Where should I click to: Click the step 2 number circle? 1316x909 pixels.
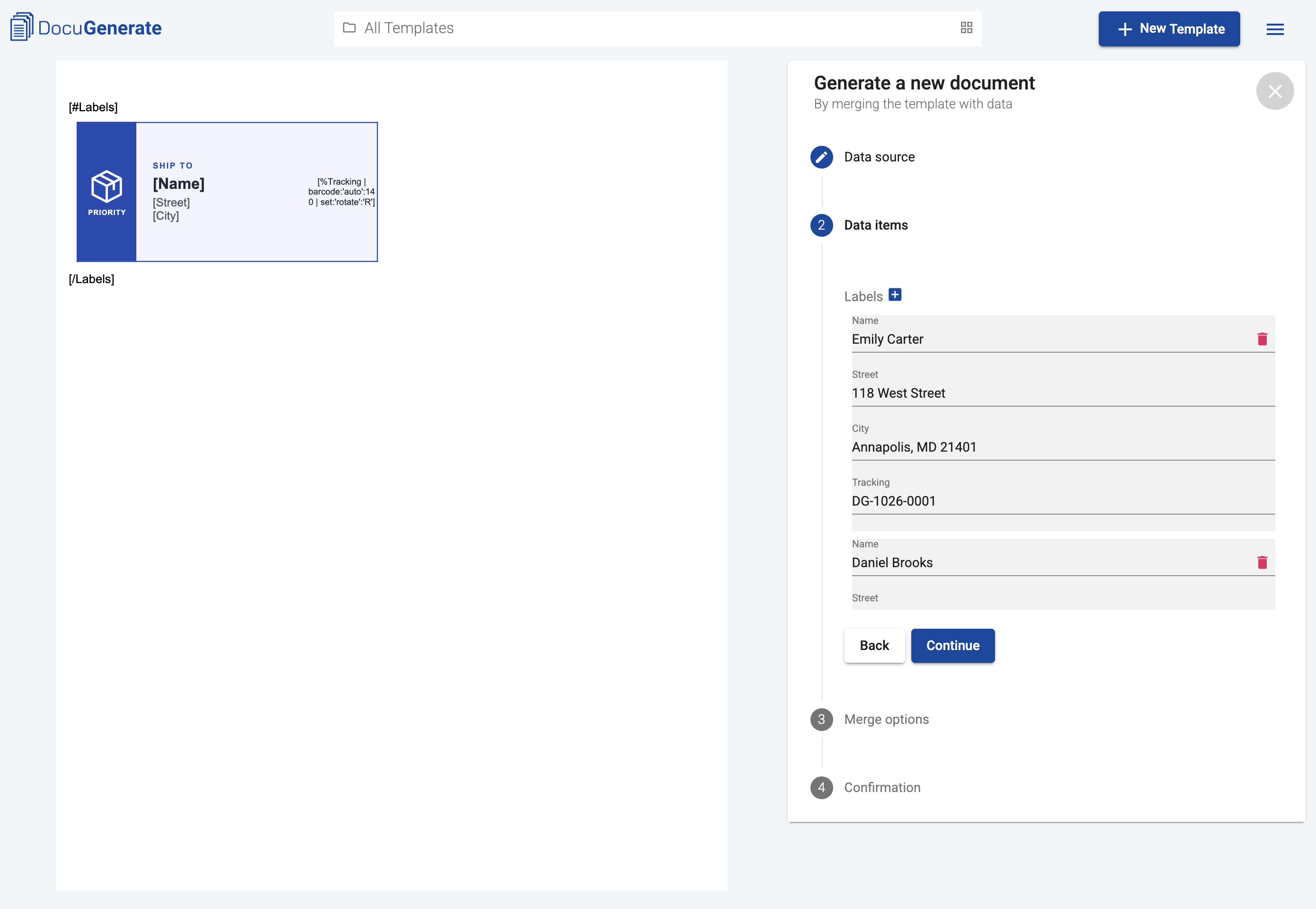click(x=821, y=225)
